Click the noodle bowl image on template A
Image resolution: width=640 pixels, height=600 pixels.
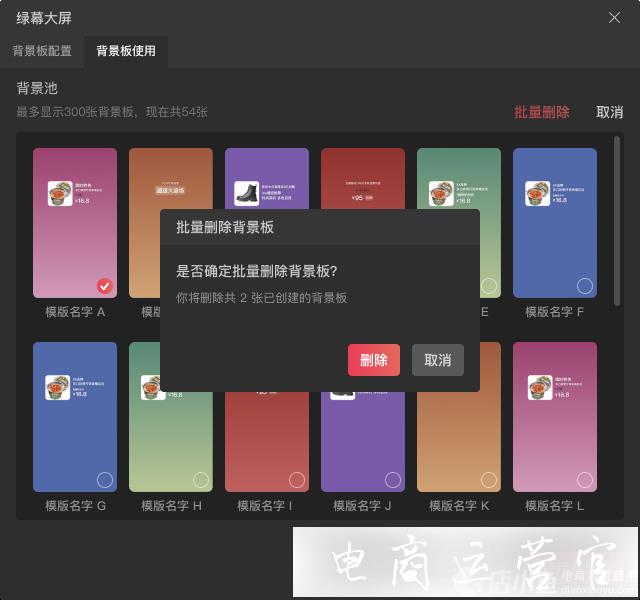(x=60, y=193)
